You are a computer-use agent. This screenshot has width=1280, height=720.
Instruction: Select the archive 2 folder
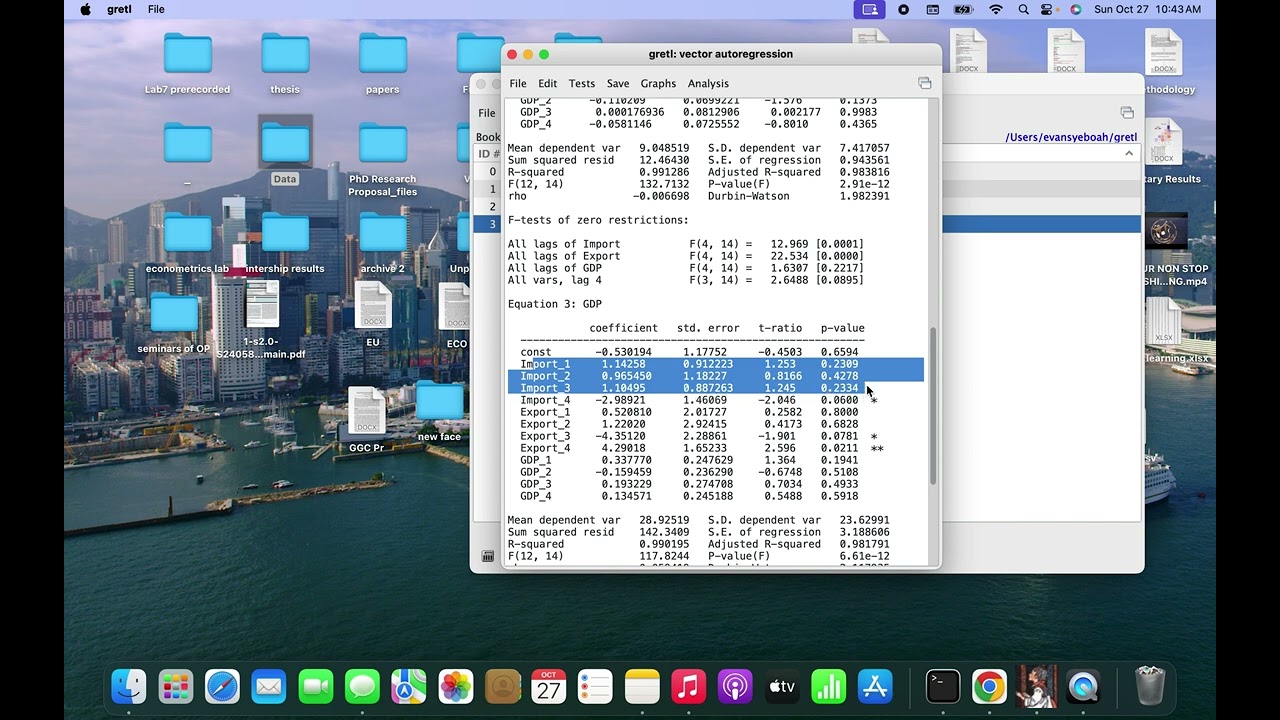point(382,243)
